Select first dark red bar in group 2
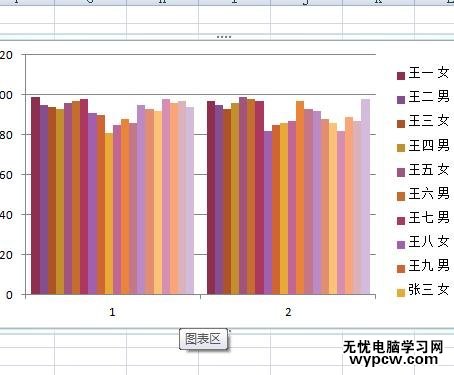This screenshot has width=454, height=375. pos(211,198)
